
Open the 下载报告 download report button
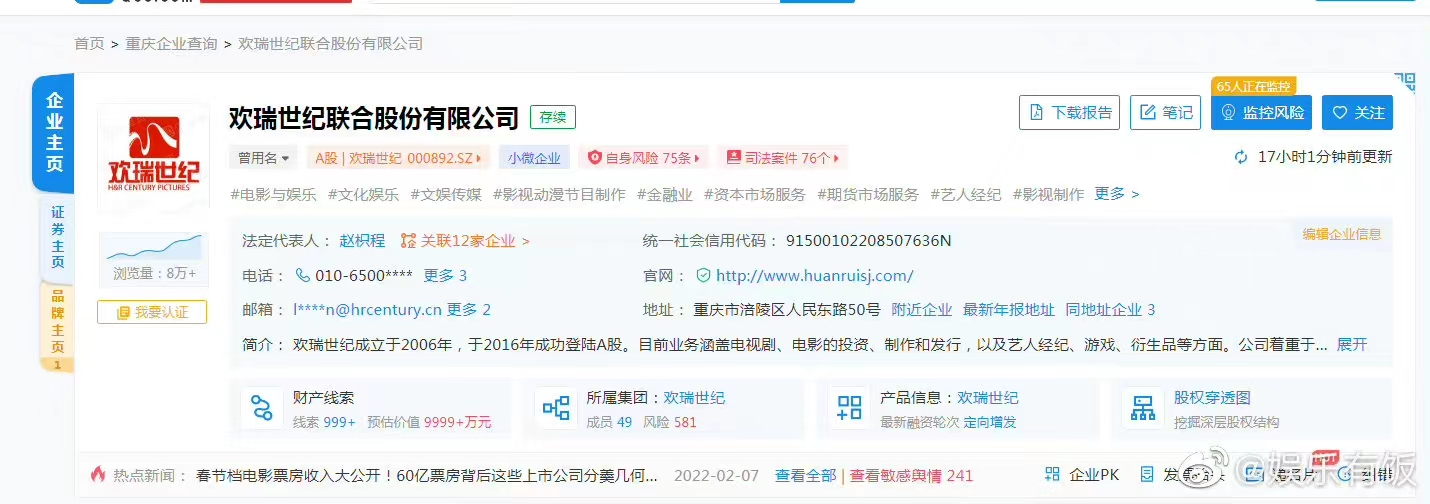pyautogui.click(x=1069, y=113)
